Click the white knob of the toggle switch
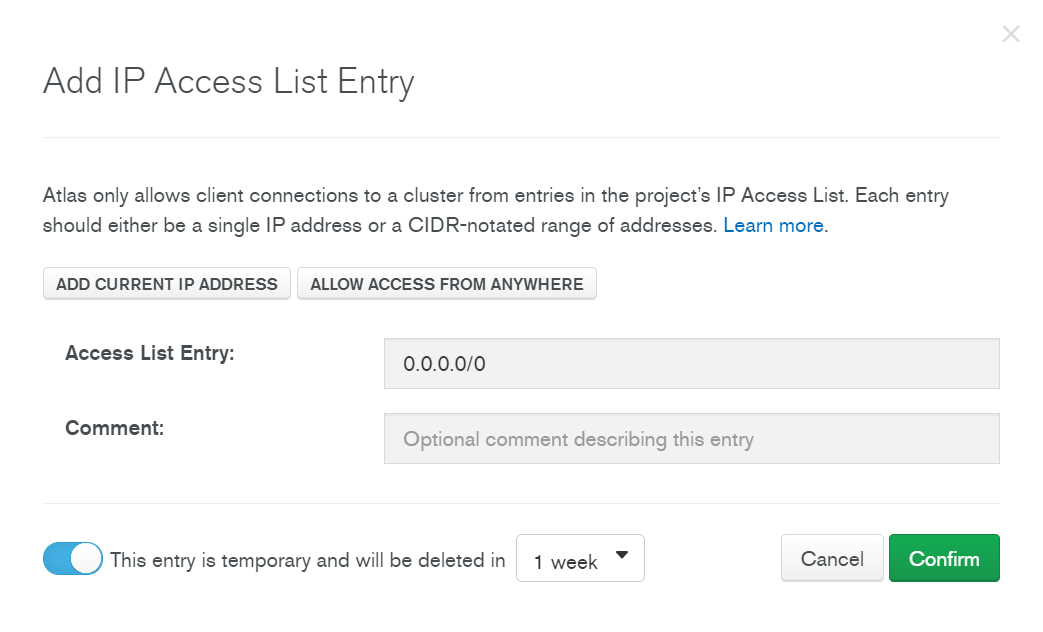Screen dimensions: 1043x632 pos(87,559)
